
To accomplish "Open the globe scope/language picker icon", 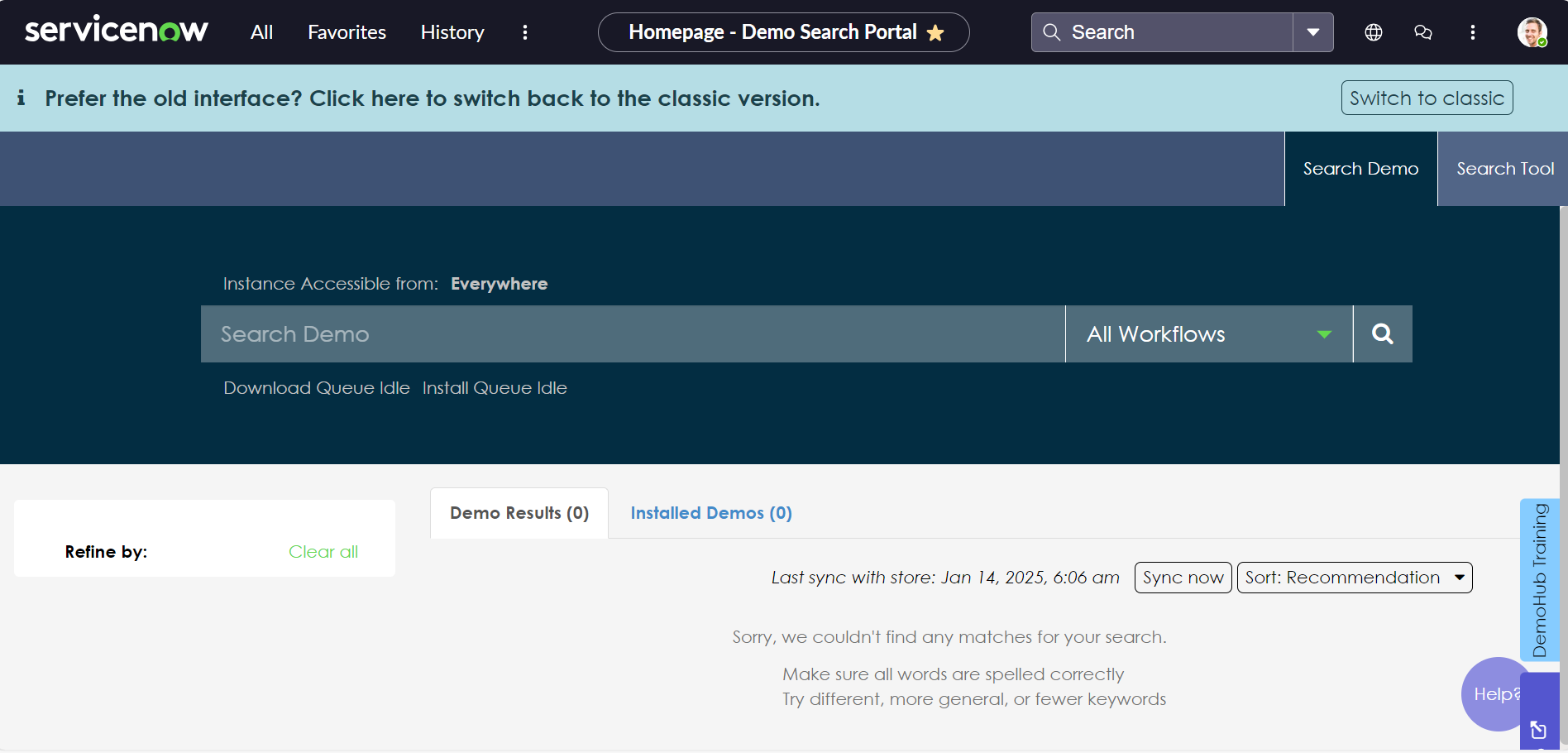I will coord(1374,32).
